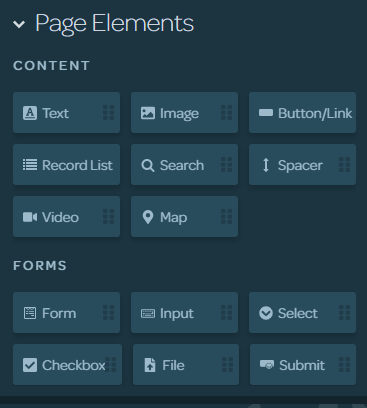Click the Form element icon
This screenshot has width=367, height=408.
click(x=30, y=313)
